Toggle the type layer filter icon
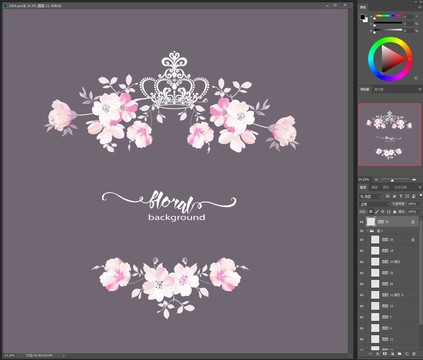The image size is (423, 360). point(401,196)
